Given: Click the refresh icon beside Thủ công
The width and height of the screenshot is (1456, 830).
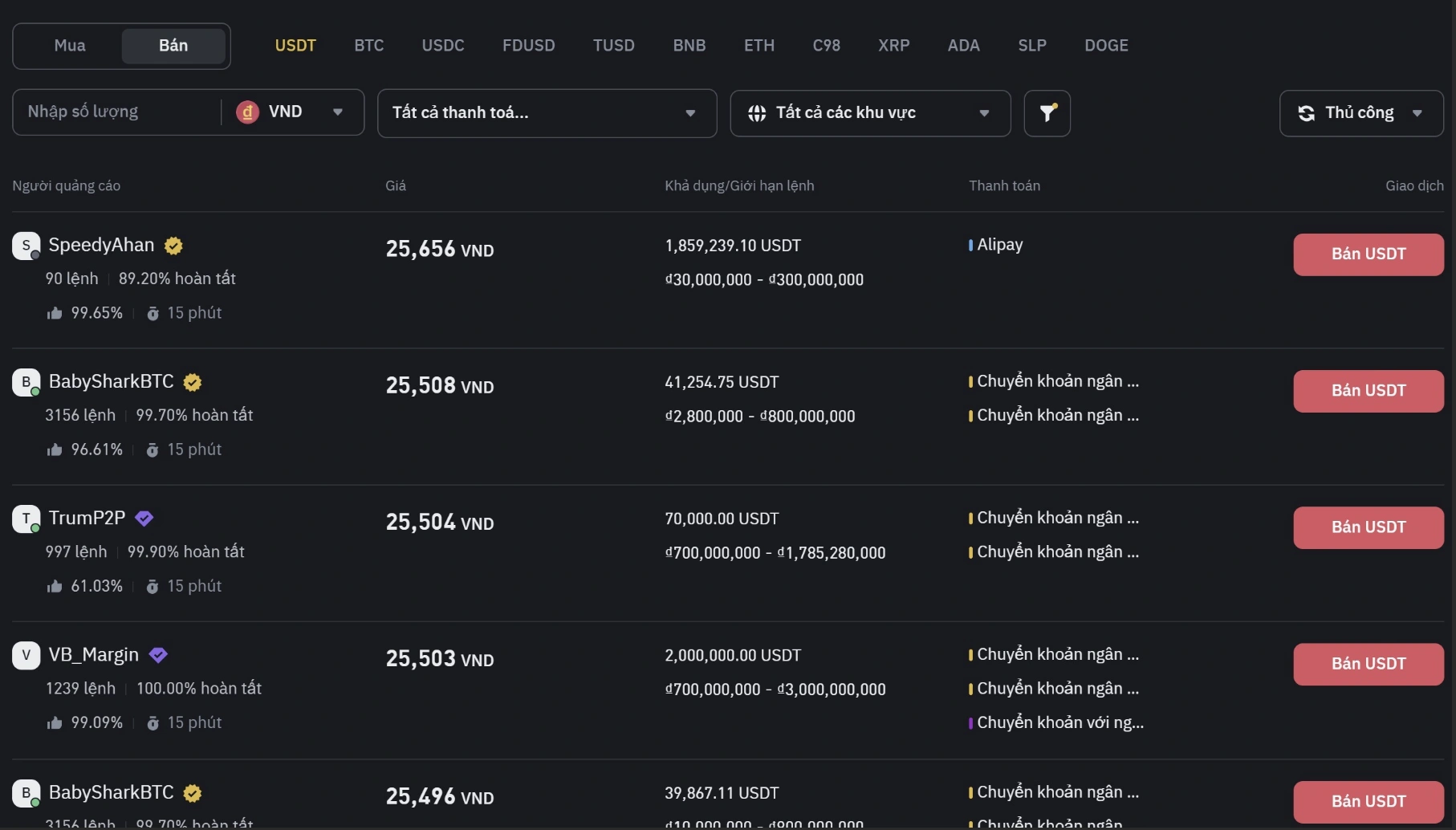Looking at the screenshot, I should tap(1306, 113).
